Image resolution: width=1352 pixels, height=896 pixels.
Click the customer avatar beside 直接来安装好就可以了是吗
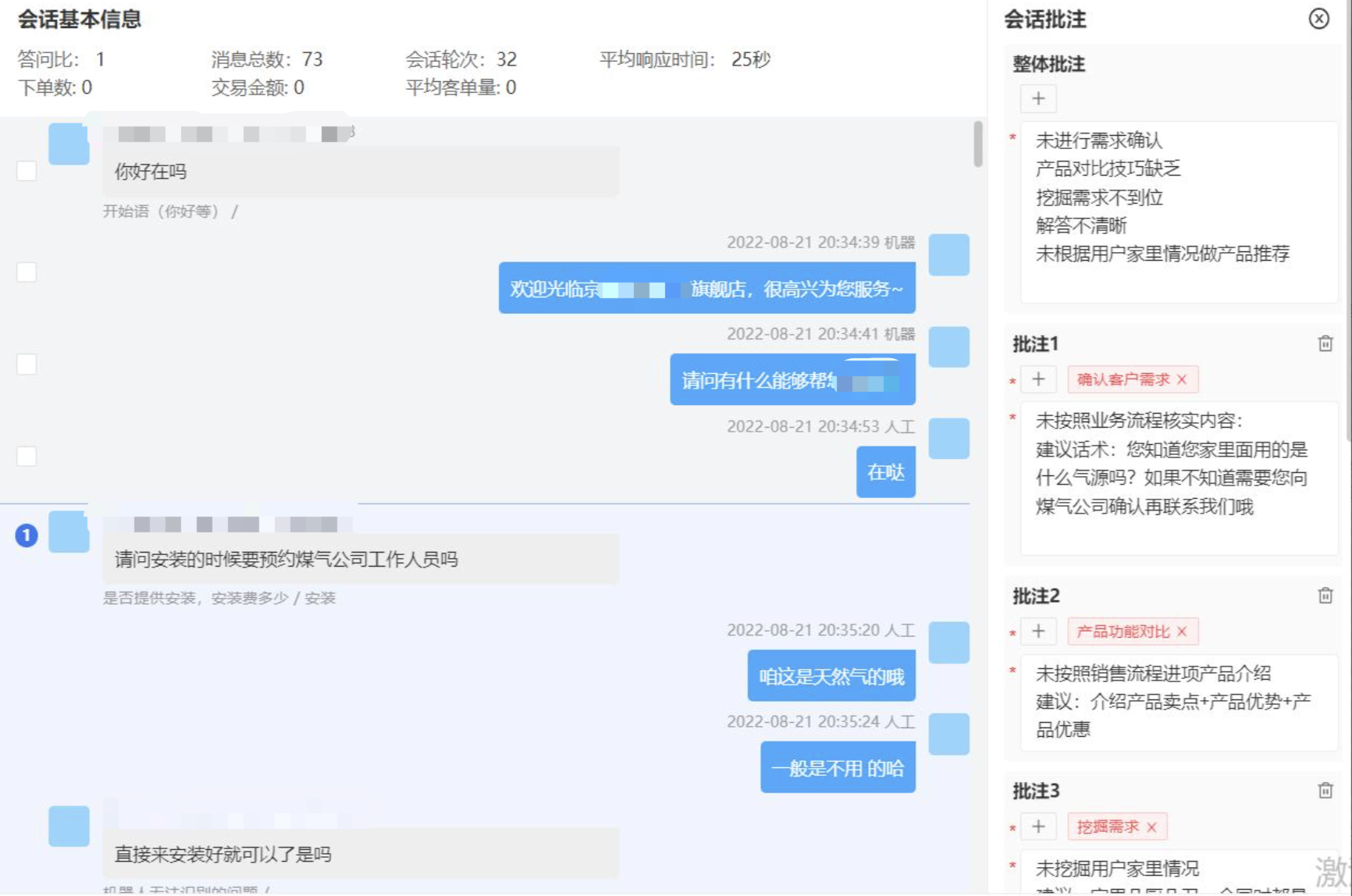point(69,827)
